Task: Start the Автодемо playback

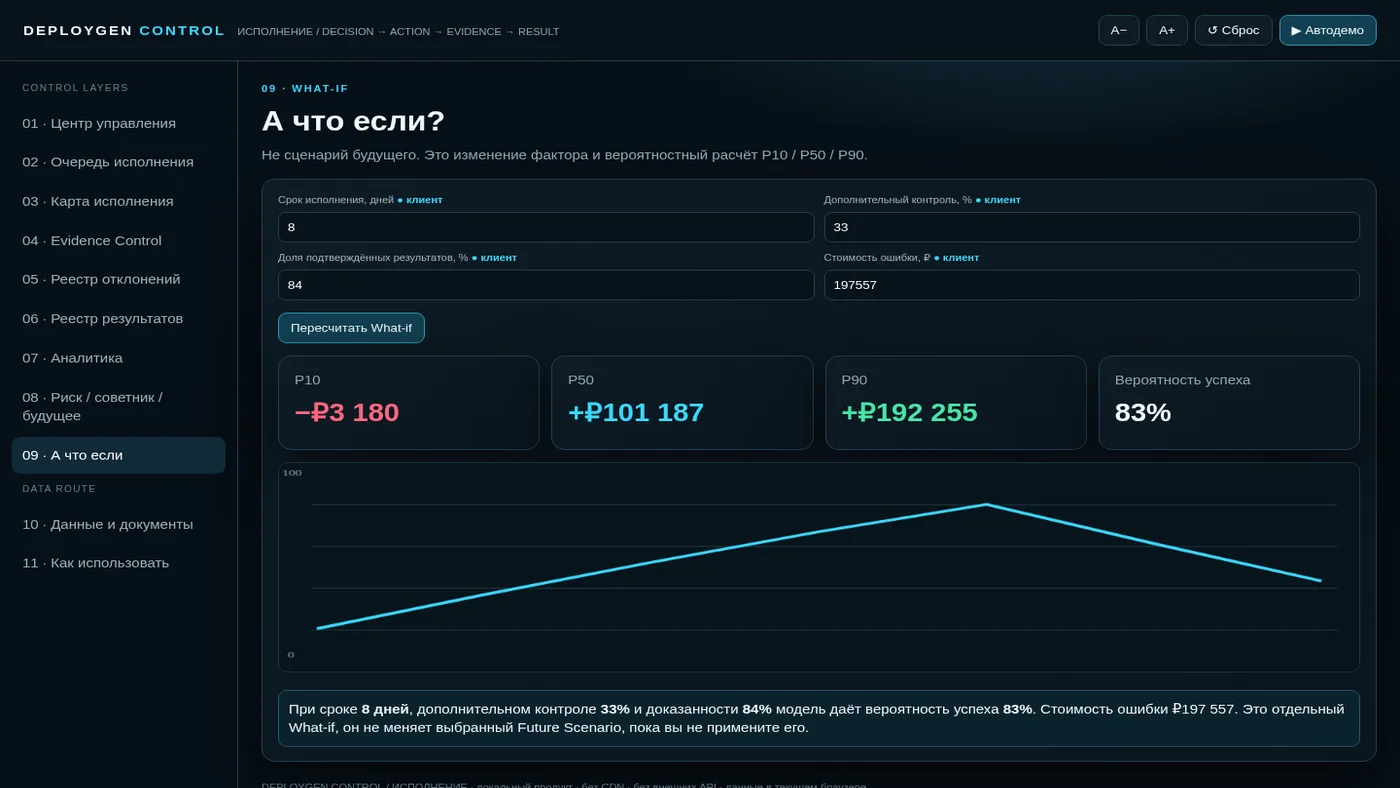Action: pos(1327,30)
